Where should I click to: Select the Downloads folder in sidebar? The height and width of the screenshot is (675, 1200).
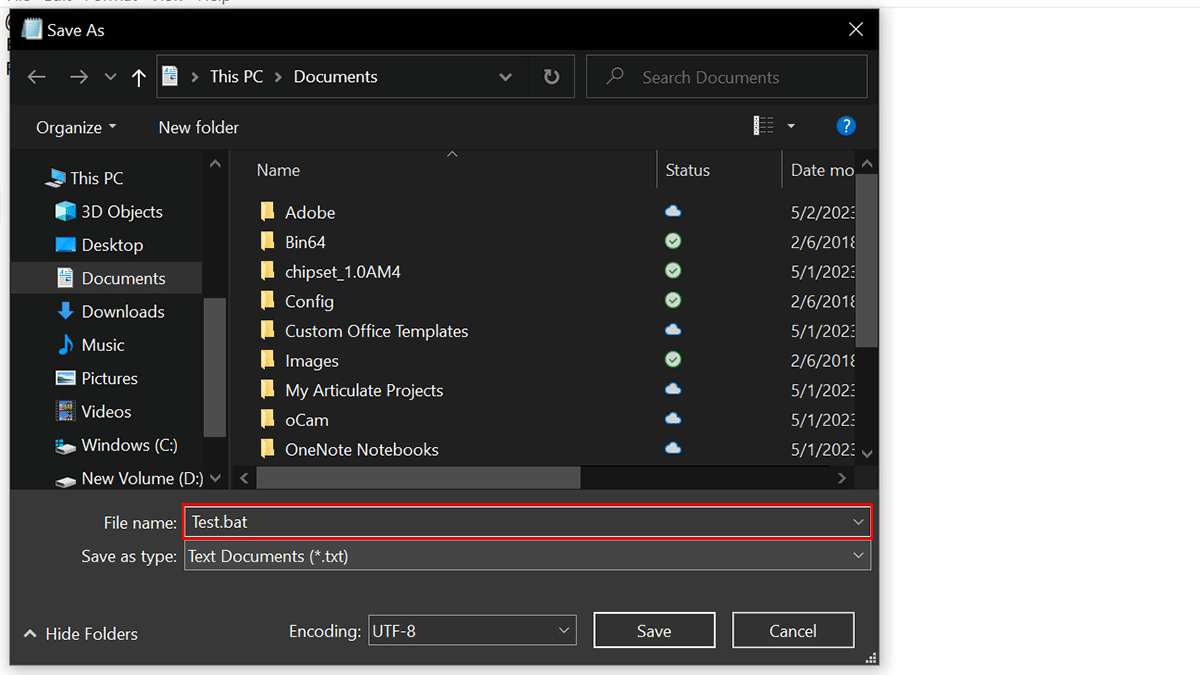[122, 311]
